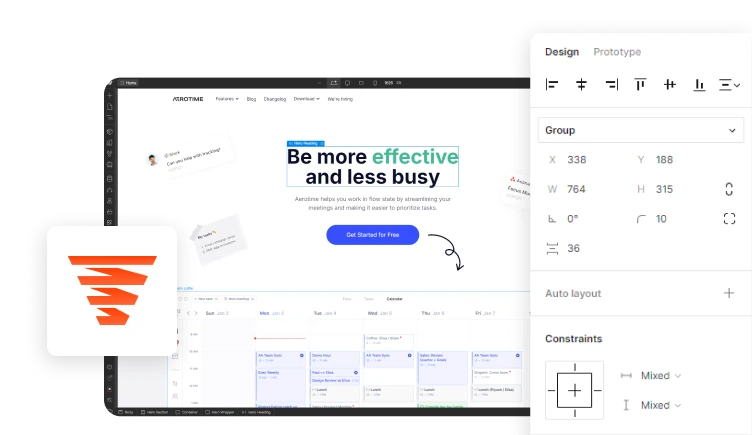Open horizontal constraint Mixed dropdown
The height and width of the screenshot is (435, 752).
[660, 376]
